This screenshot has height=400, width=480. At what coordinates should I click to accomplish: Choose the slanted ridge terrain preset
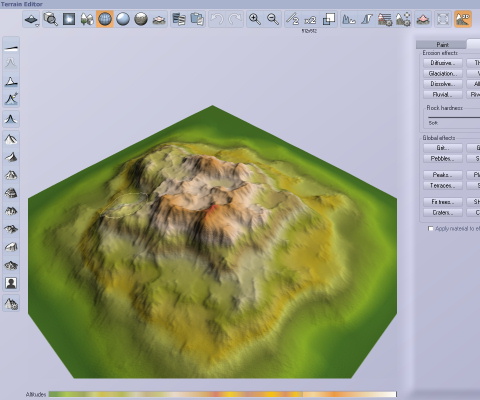[x=11, y=157]
